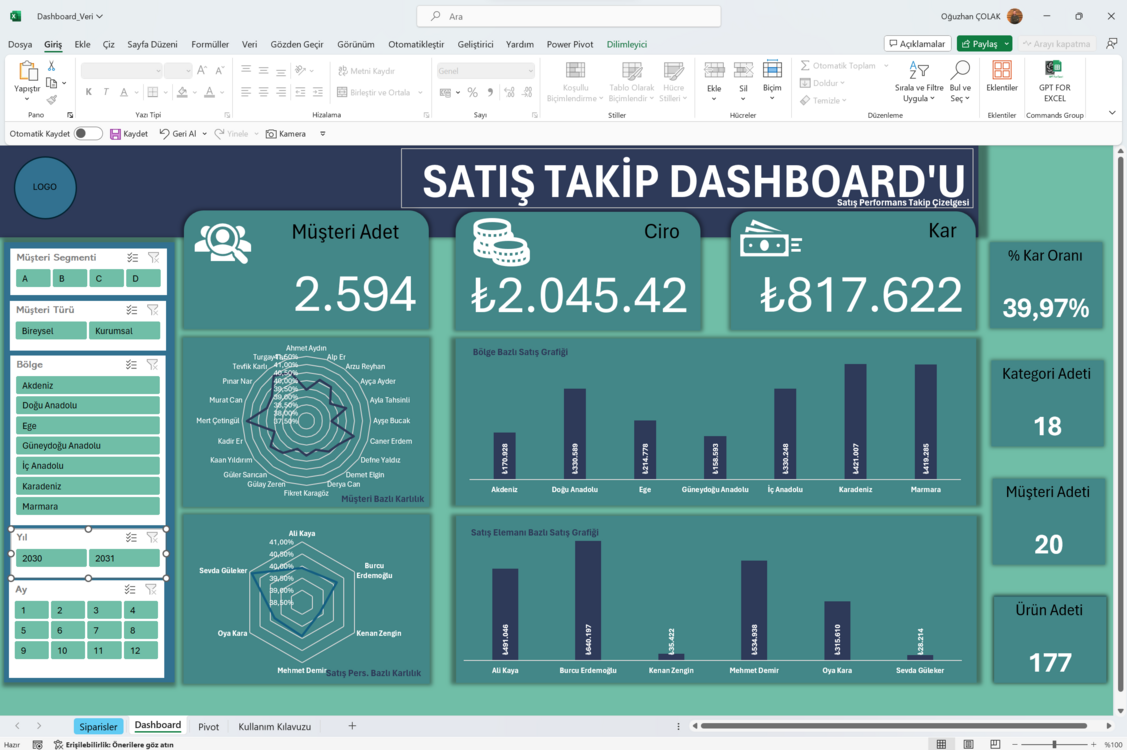
Task: Open Sırala ve Filtre Uygula dropdown
Action: point(932,99)
